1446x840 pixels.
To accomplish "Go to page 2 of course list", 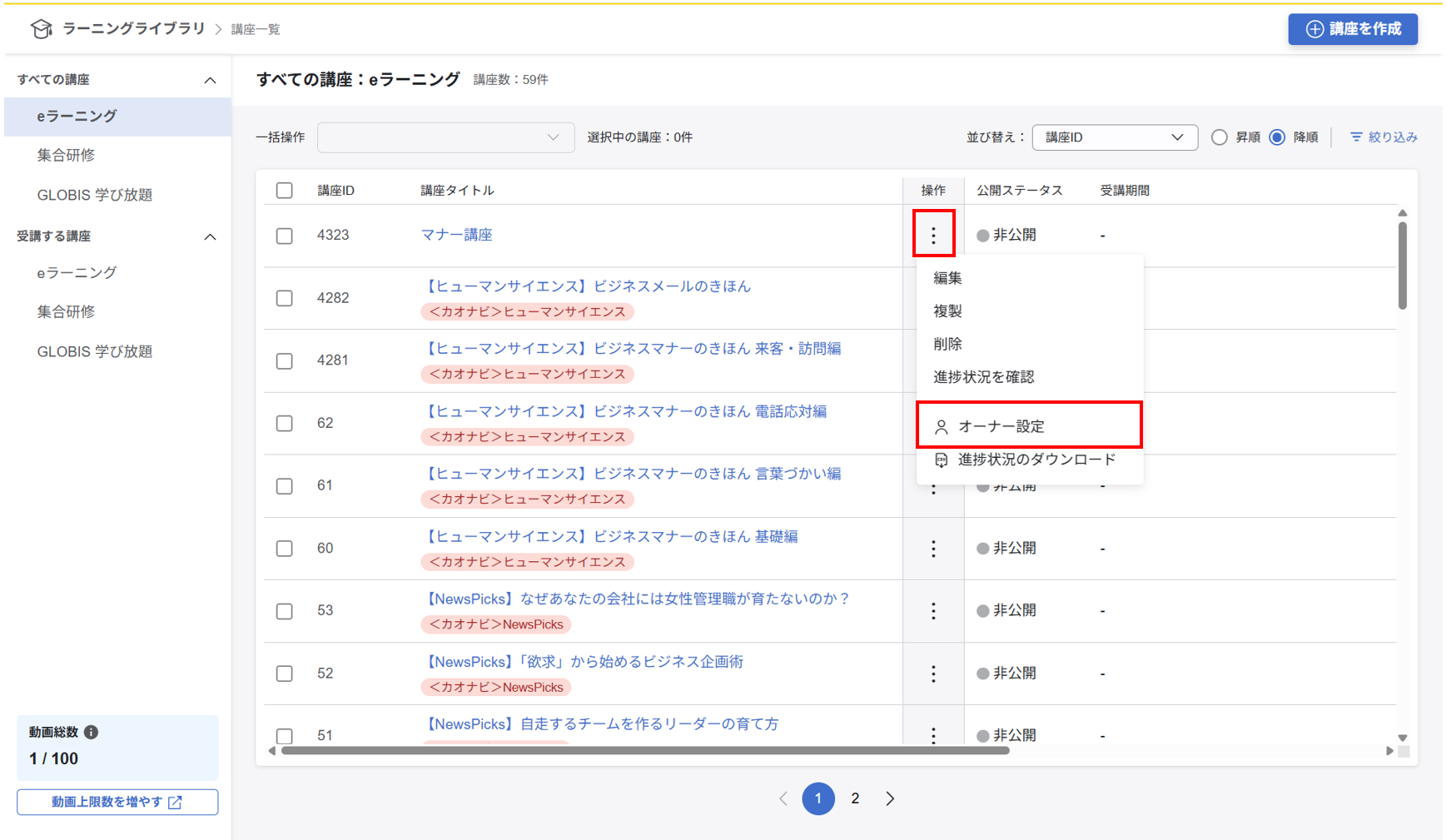I will pyautogui.click(x=855, y=798).
